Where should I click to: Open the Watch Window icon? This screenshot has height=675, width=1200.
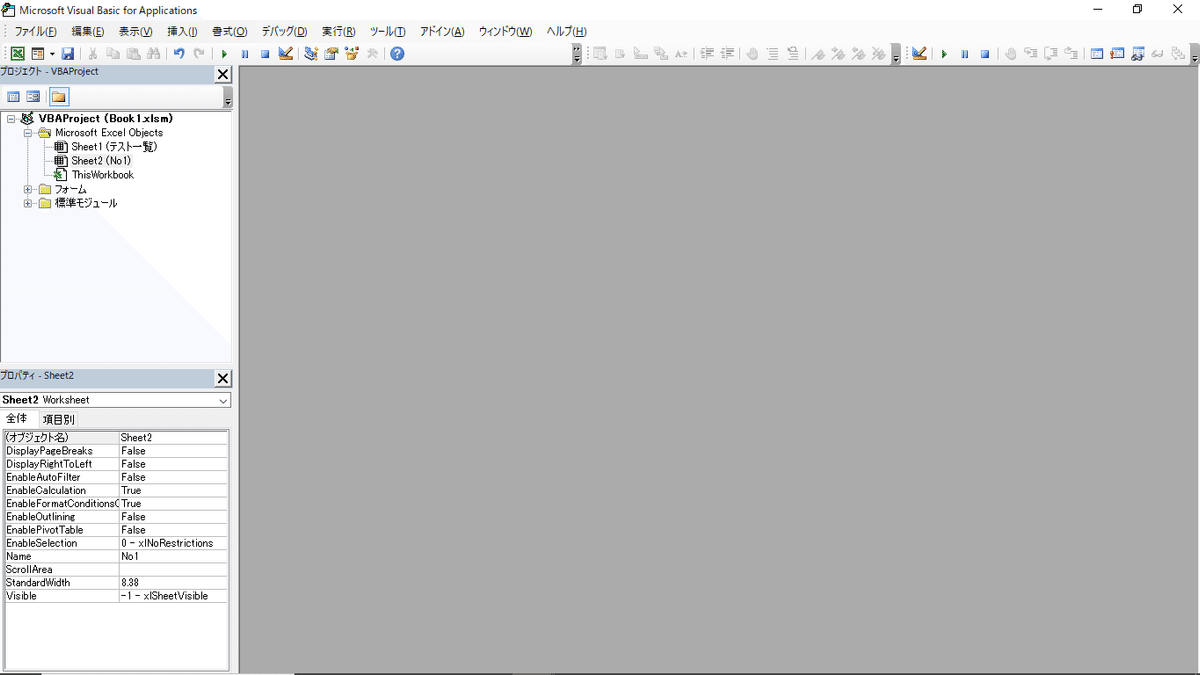point(1138,54)
